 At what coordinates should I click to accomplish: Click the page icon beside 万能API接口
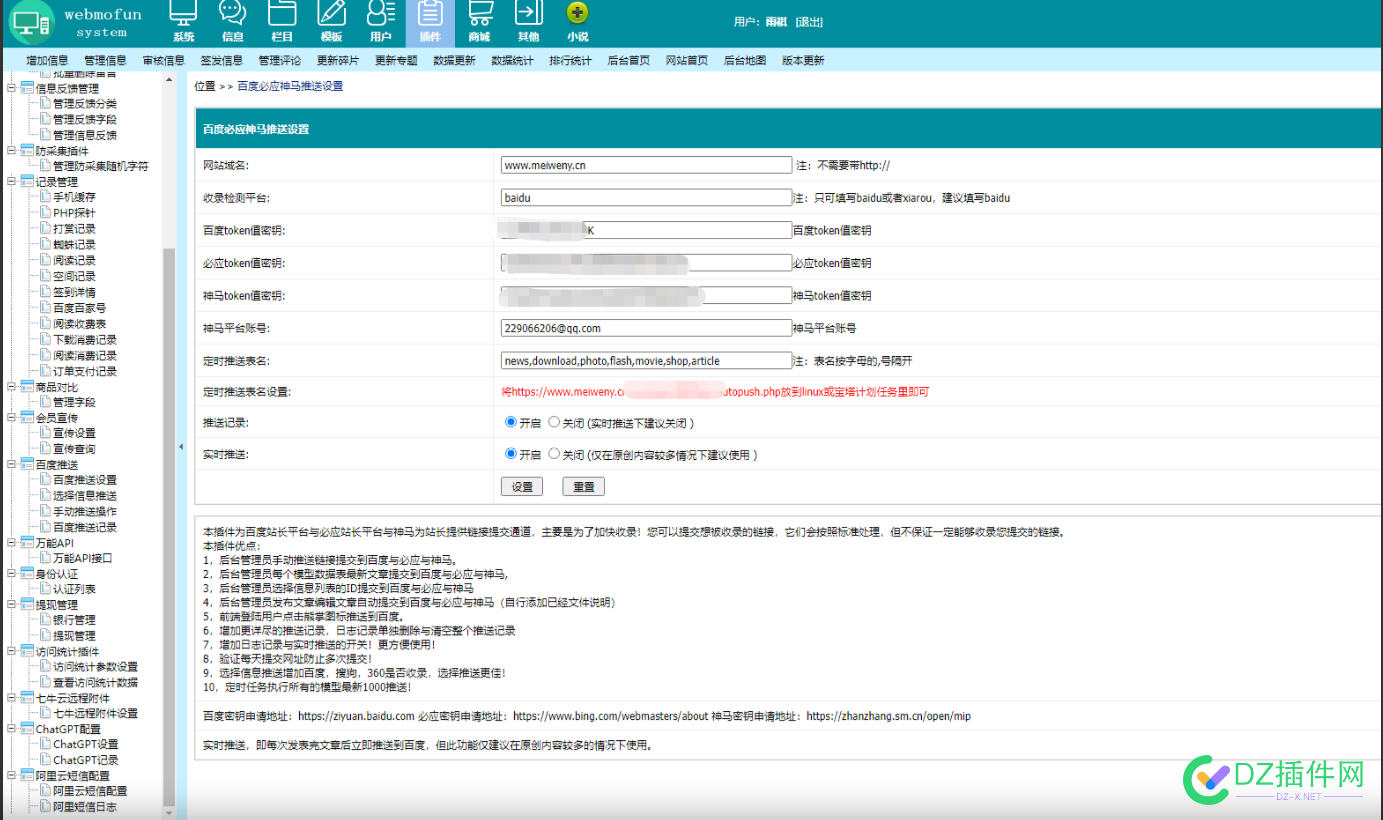tap(45, 558)
